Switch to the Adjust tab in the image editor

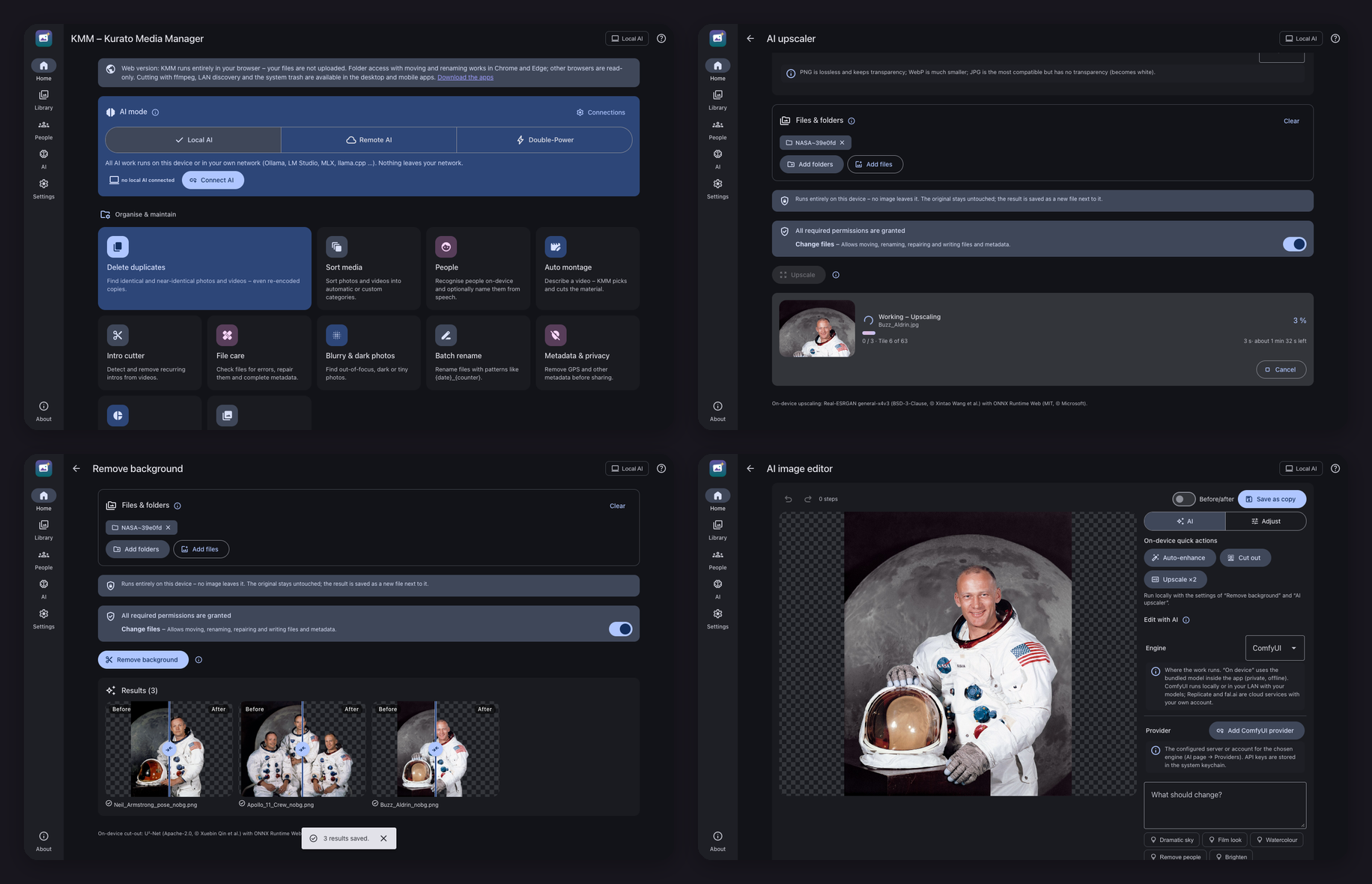[x=1266, y=521]
